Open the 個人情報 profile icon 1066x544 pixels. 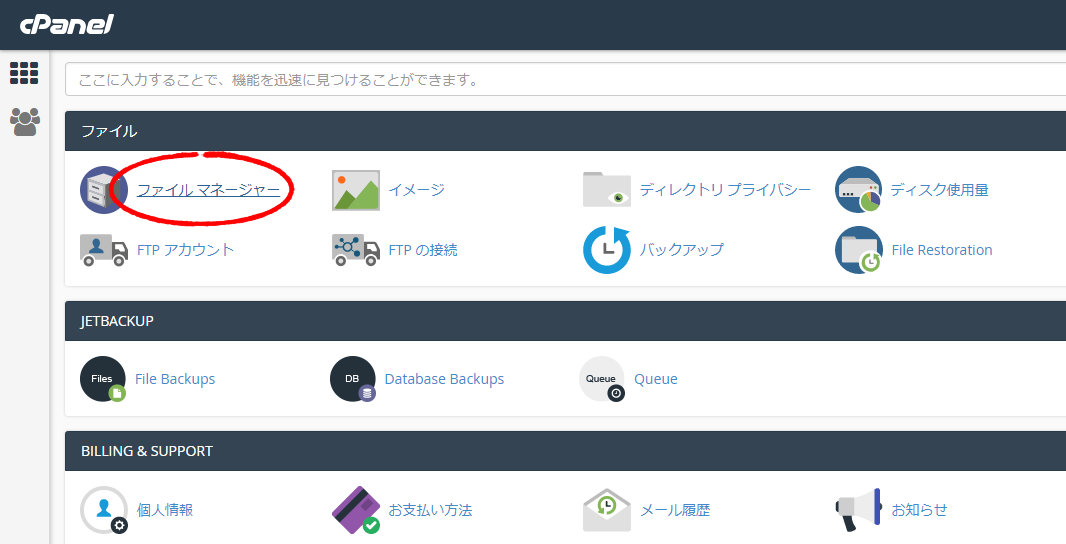click(104, 510)
